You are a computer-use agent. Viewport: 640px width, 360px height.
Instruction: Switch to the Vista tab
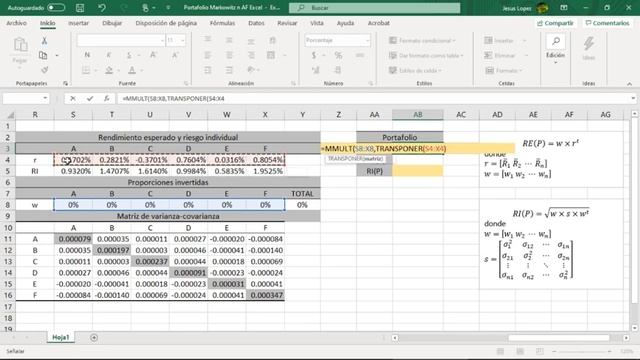(317, 23)
